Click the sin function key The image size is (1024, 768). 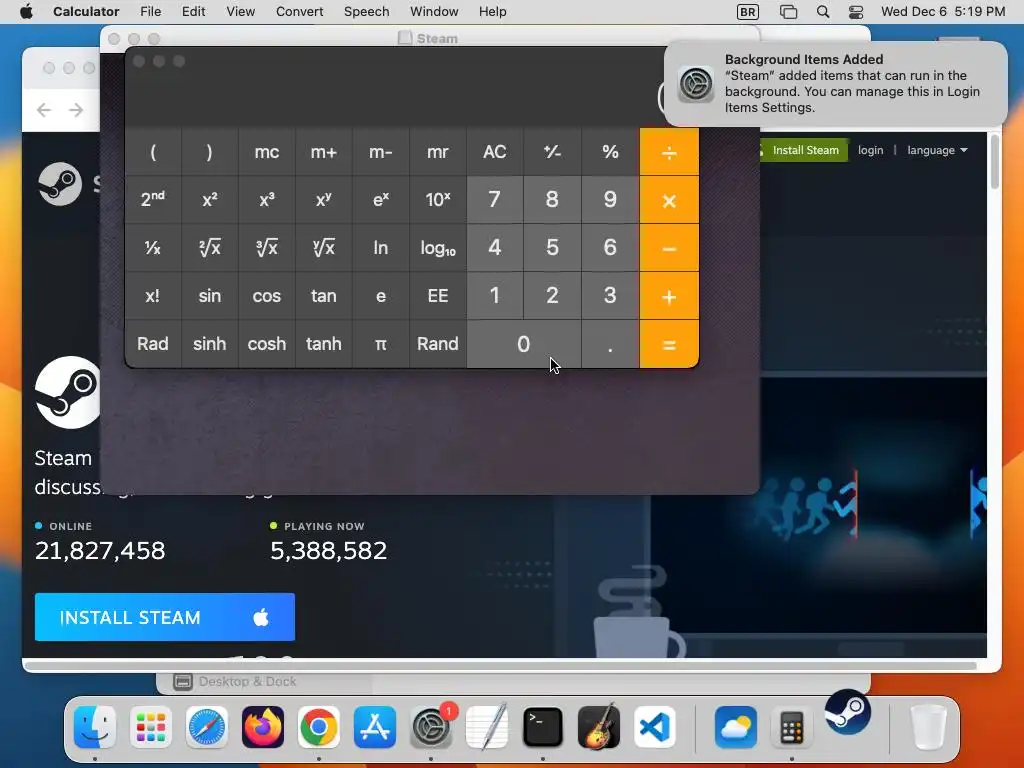[209, 295]
